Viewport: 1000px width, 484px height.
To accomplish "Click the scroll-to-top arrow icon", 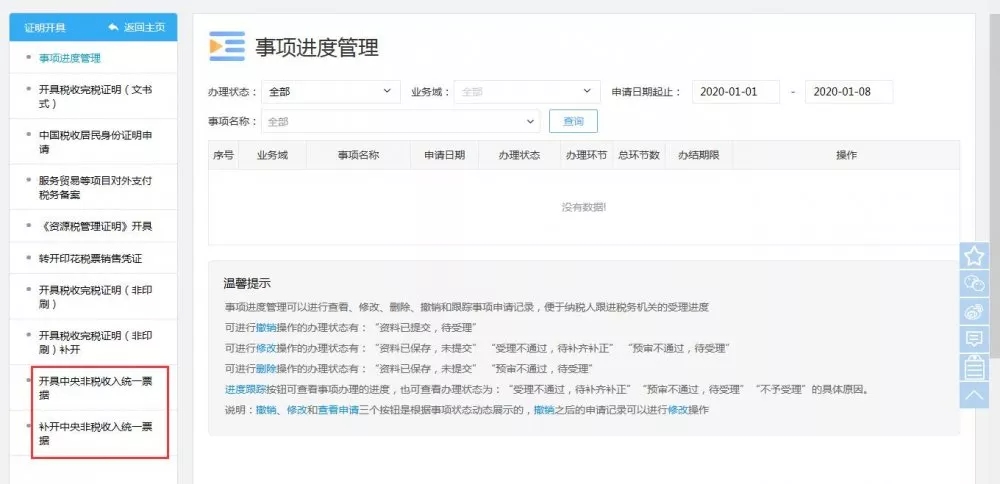I will [x=974, y=395].
